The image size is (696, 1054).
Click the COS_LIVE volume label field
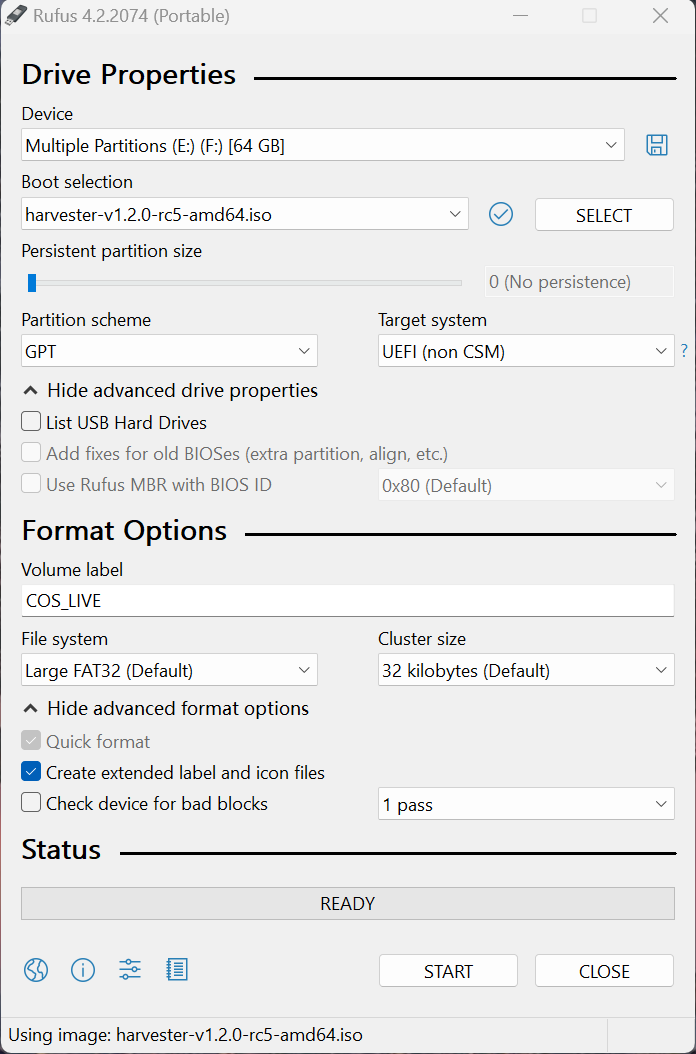(347, 600)
